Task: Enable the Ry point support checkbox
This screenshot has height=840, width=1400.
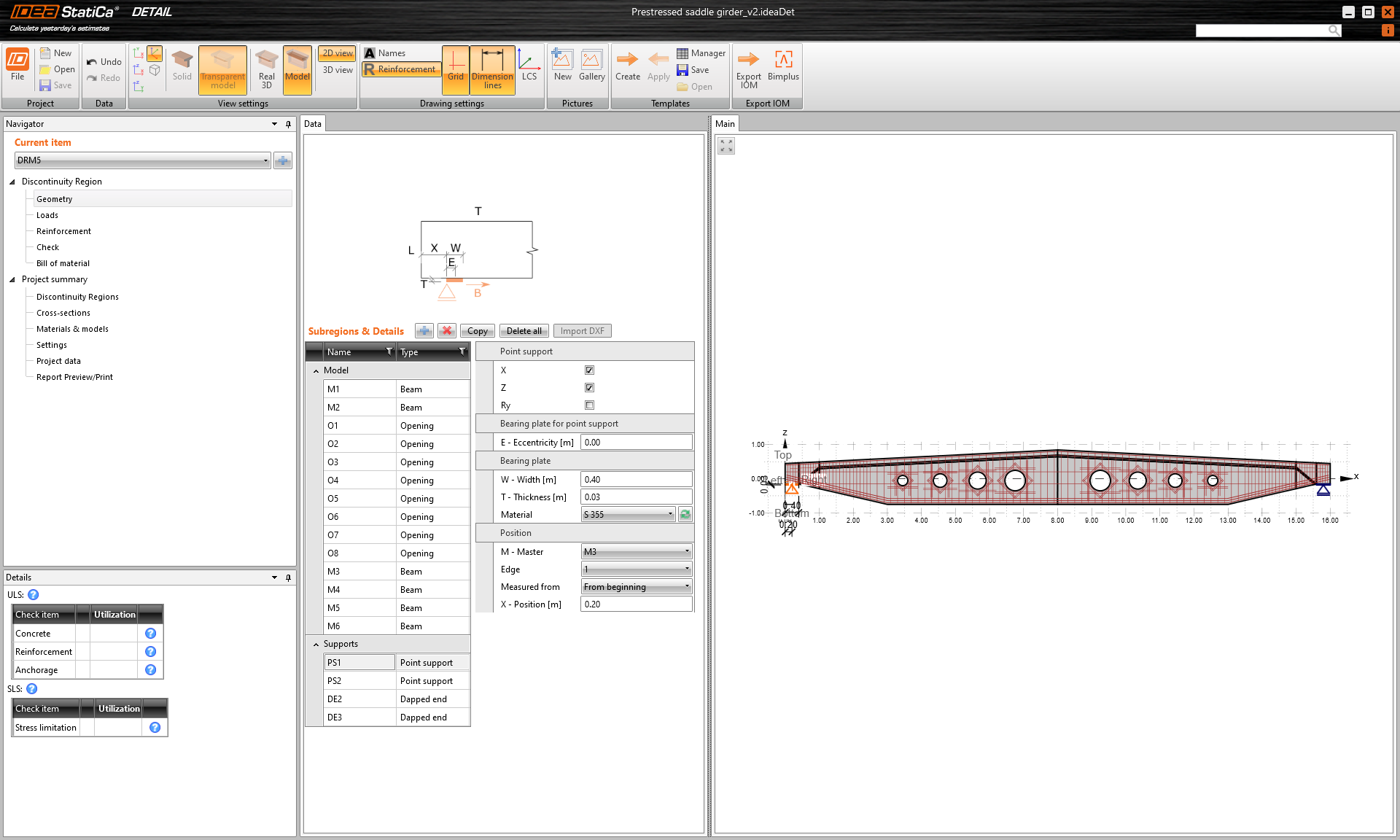Action: click(589, 405)
